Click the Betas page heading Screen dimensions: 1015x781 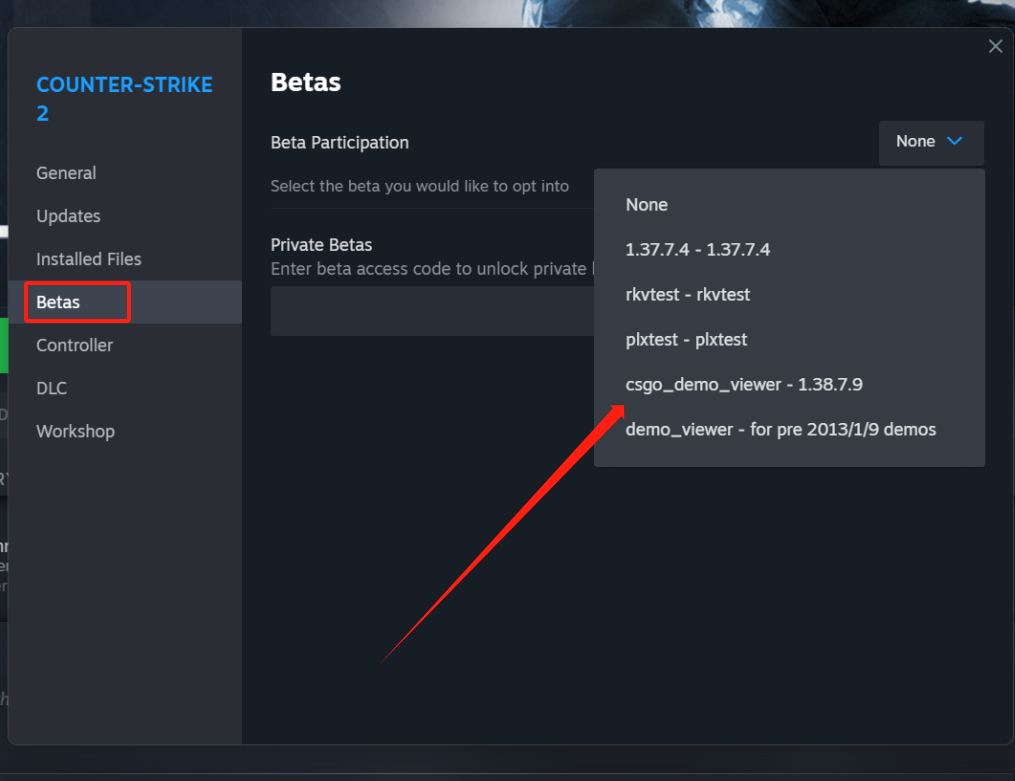pyautogui.click(x=306, y=82)
